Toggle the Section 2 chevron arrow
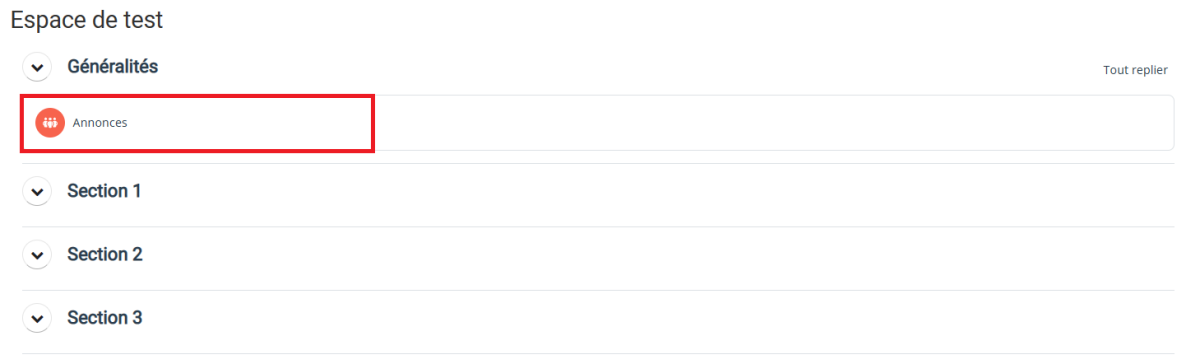The width and height of the screenshot is (1200, 364). [x=37, y=255]
